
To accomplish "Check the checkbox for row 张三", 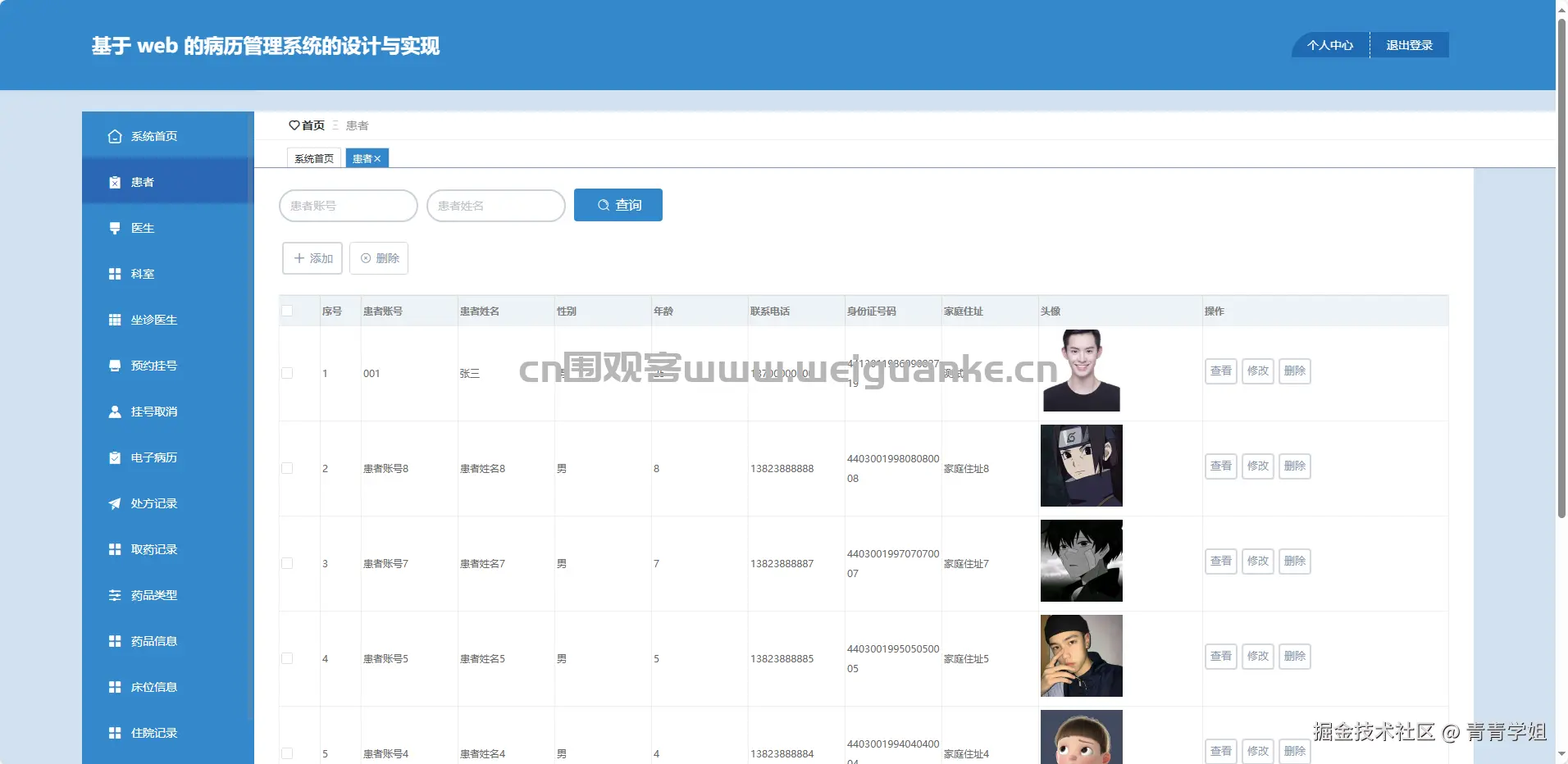I will point(287,373).
